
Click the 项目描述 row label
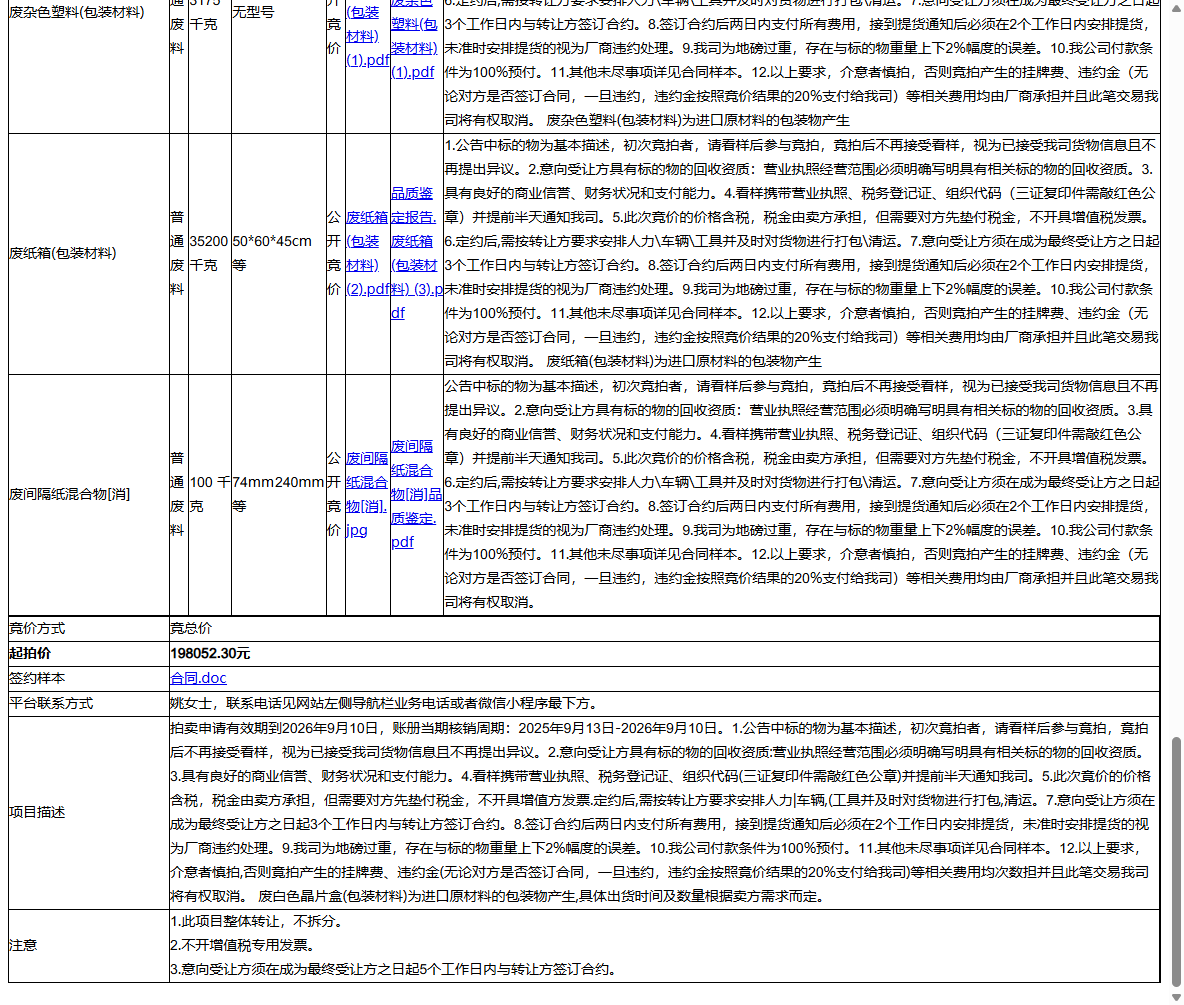[37, 812]
